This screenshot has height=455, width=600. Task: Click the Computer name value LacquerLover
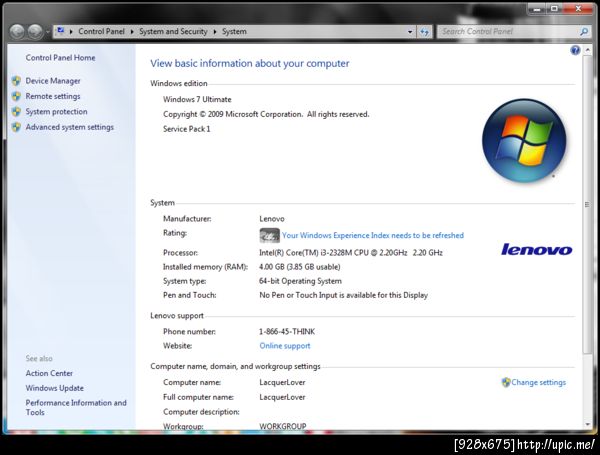[282, 382]
